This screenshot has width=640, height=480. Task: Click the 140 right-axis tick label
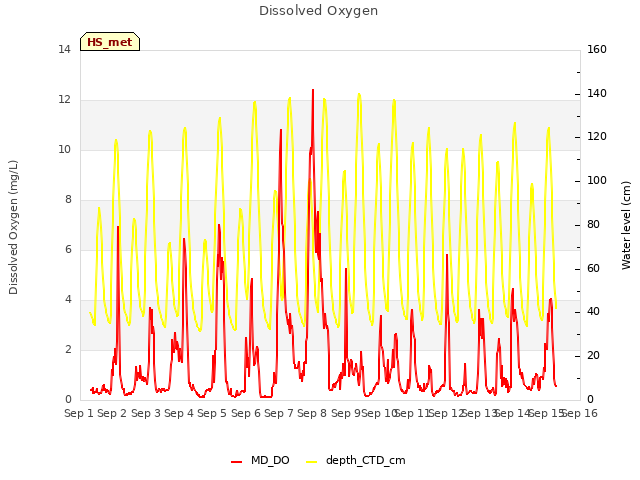click(x=597, y=93)
